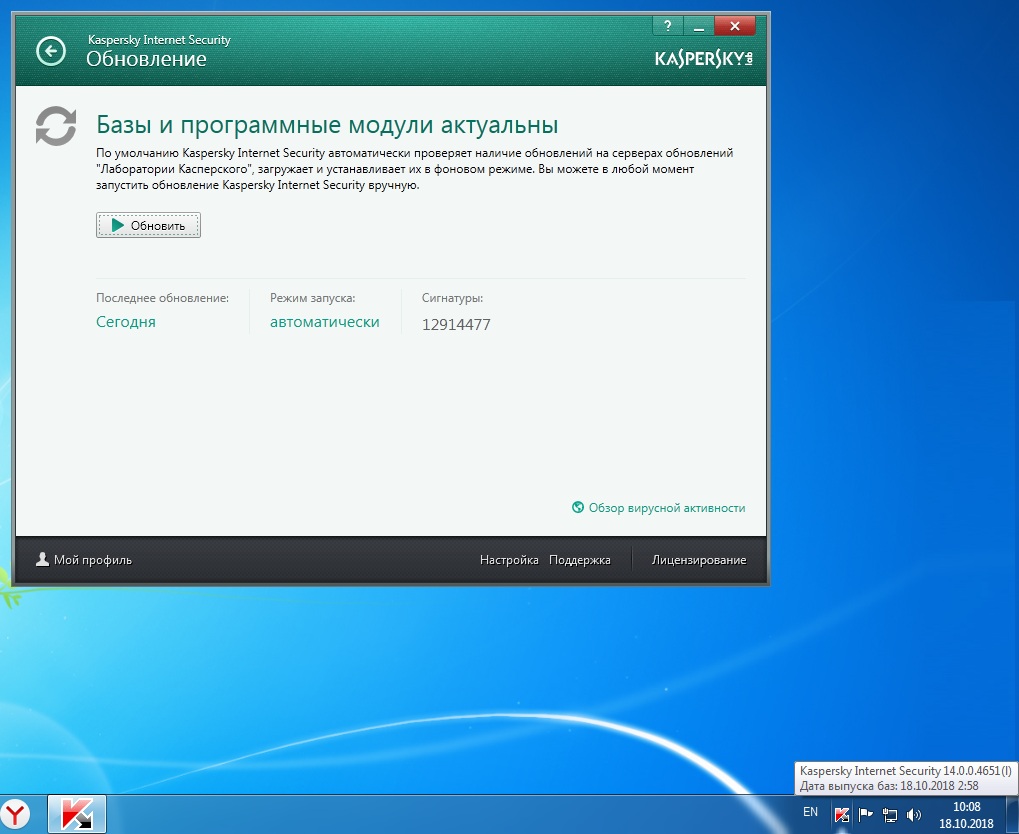Change run mode via автоматически link
1019x834 pixels.
[324, 322]
